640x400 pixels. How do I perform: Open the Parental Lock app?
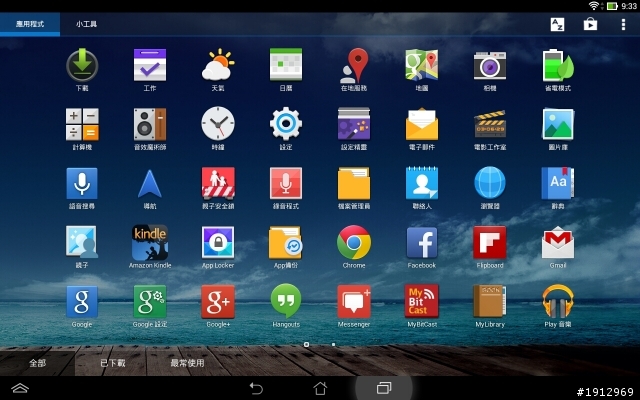tap(218, 183)
